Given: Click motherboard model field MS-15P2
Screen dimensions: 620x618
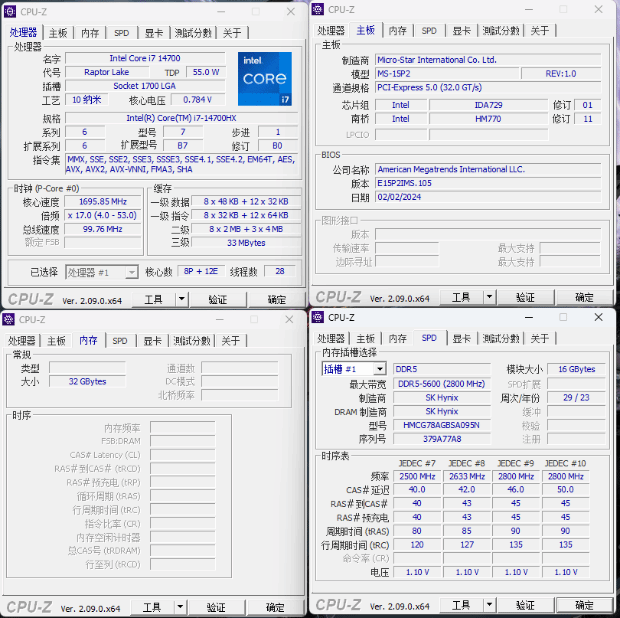Looking at the screenshot, I should [447, 74].
